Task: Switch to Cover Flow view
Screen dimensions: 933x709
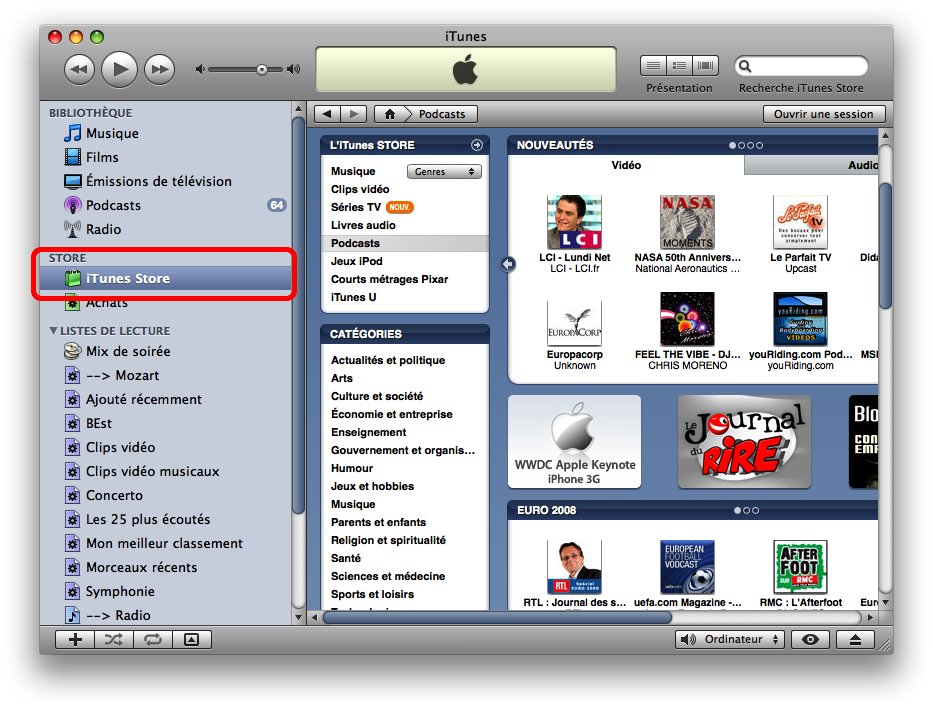Action: [x=705, y=65]
